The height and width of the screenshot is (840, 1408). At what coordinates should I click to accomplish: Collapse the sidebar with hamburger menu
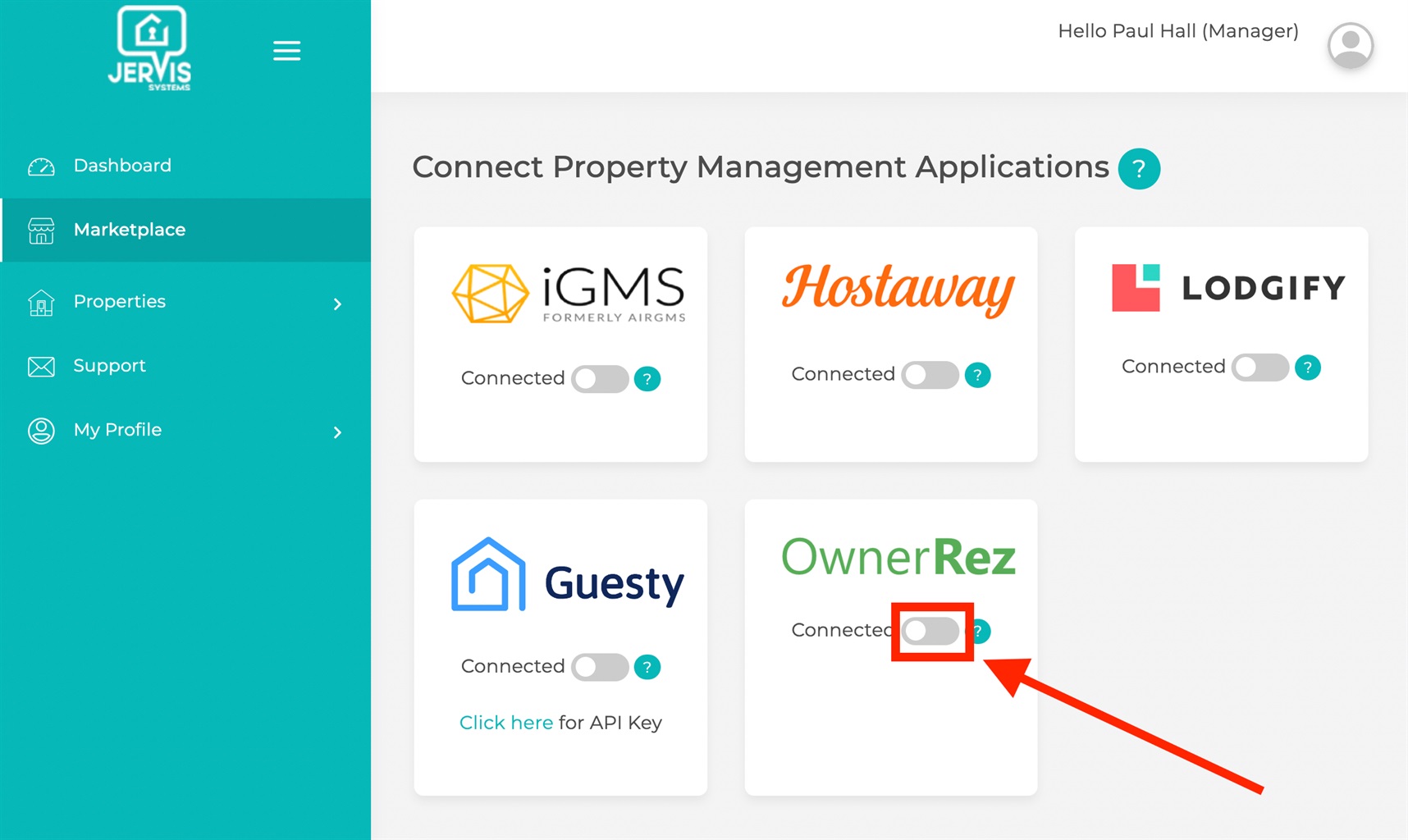(286, 50)
